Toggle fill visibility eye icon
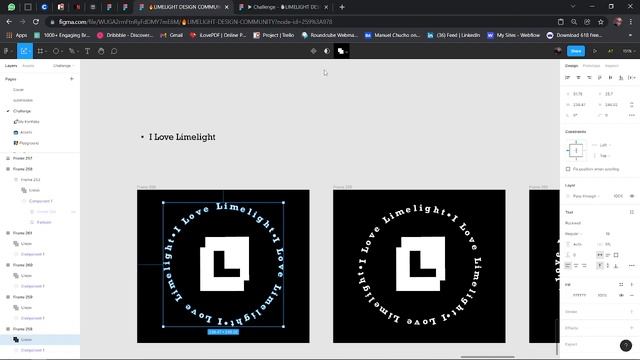Viewport: 640px width, 360px height. coord(621,295)
